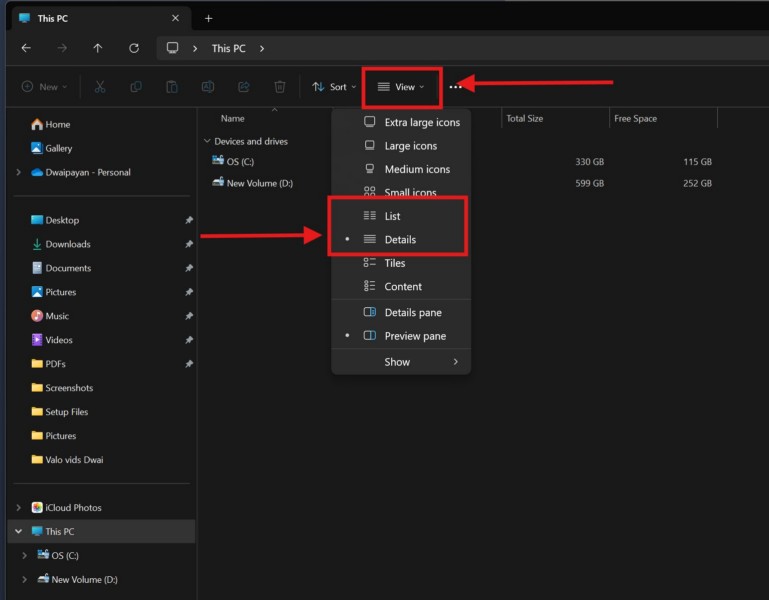This screenshot has height=600, width=769.
Task: Click the Cut scissors icon in toolbar
Action: tap(100, 87)
